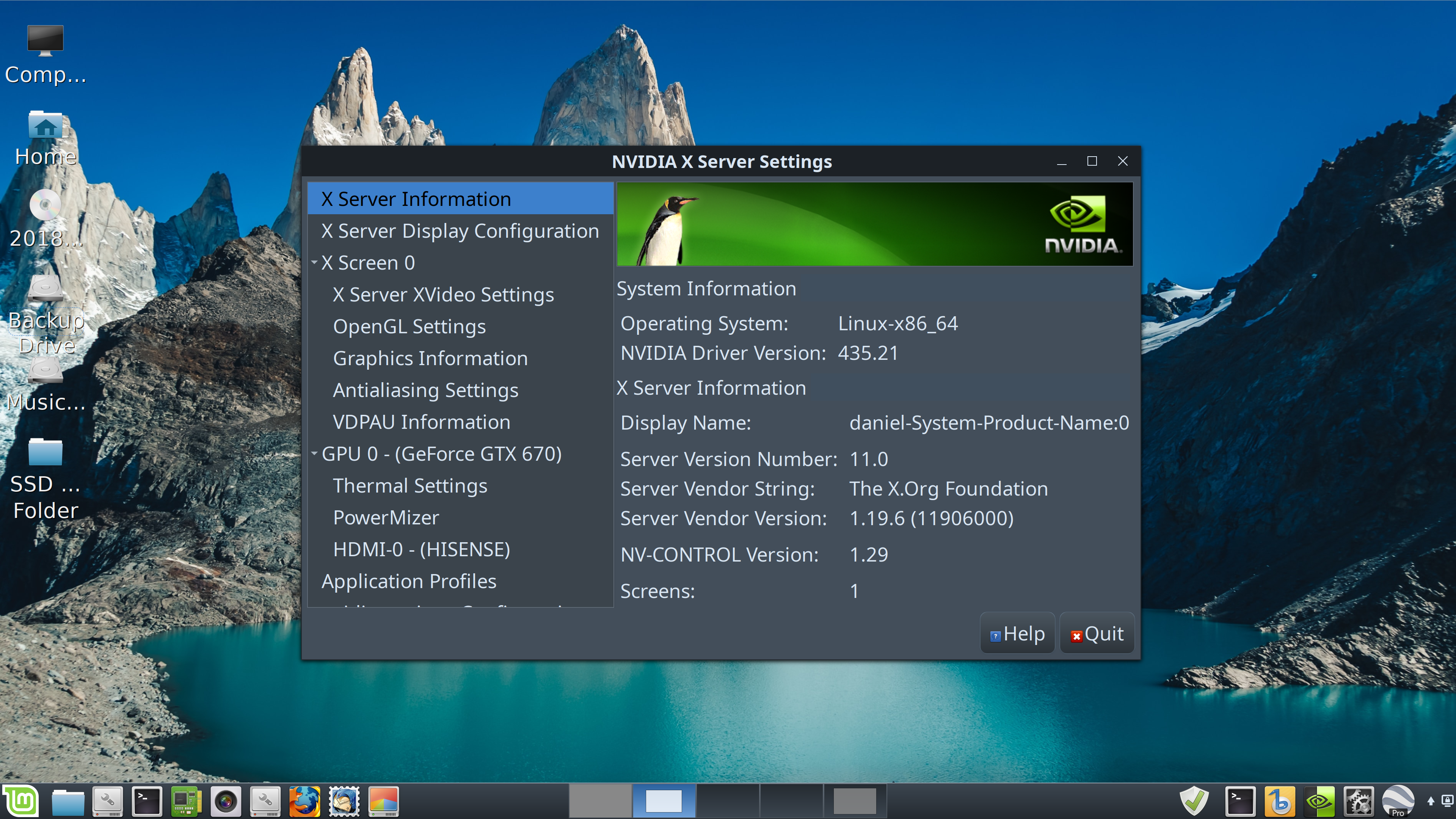Switch to the last workspace in the switcher

click(x=855, y=801)
